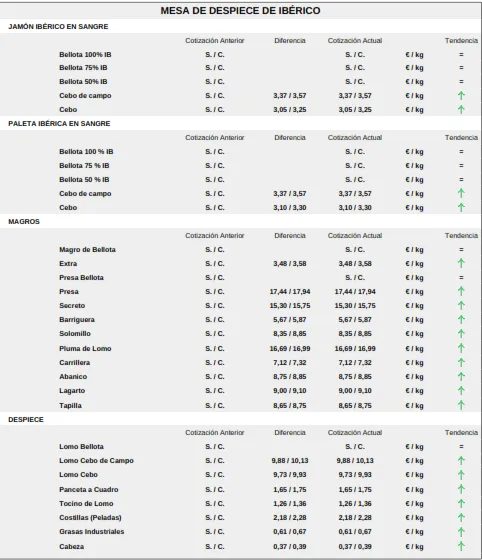Click the title MESA DE DESPIECE DE IBÉRICO

[x=240, y=11]
